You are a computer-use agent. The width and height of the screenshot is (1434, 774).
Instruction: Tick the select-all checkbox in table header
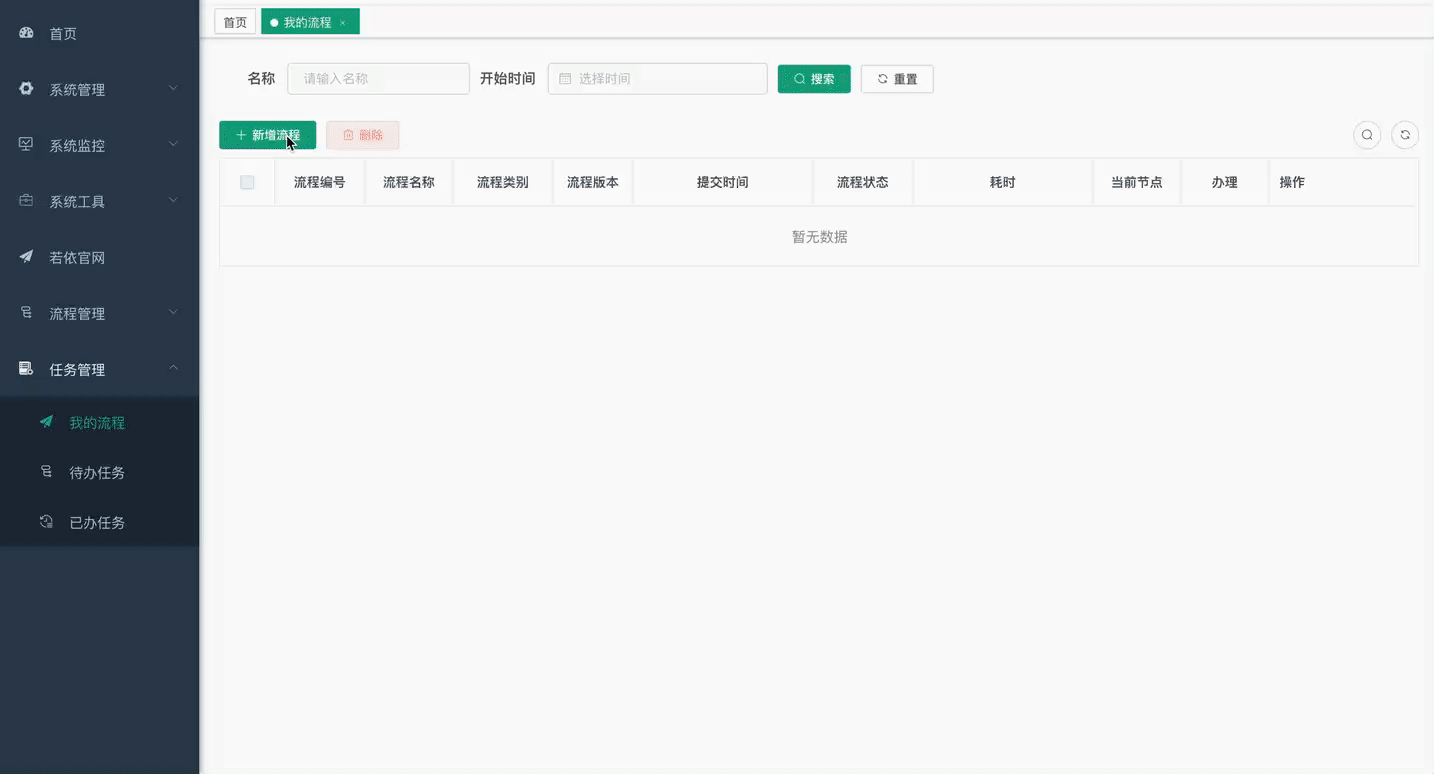point(247,182)
